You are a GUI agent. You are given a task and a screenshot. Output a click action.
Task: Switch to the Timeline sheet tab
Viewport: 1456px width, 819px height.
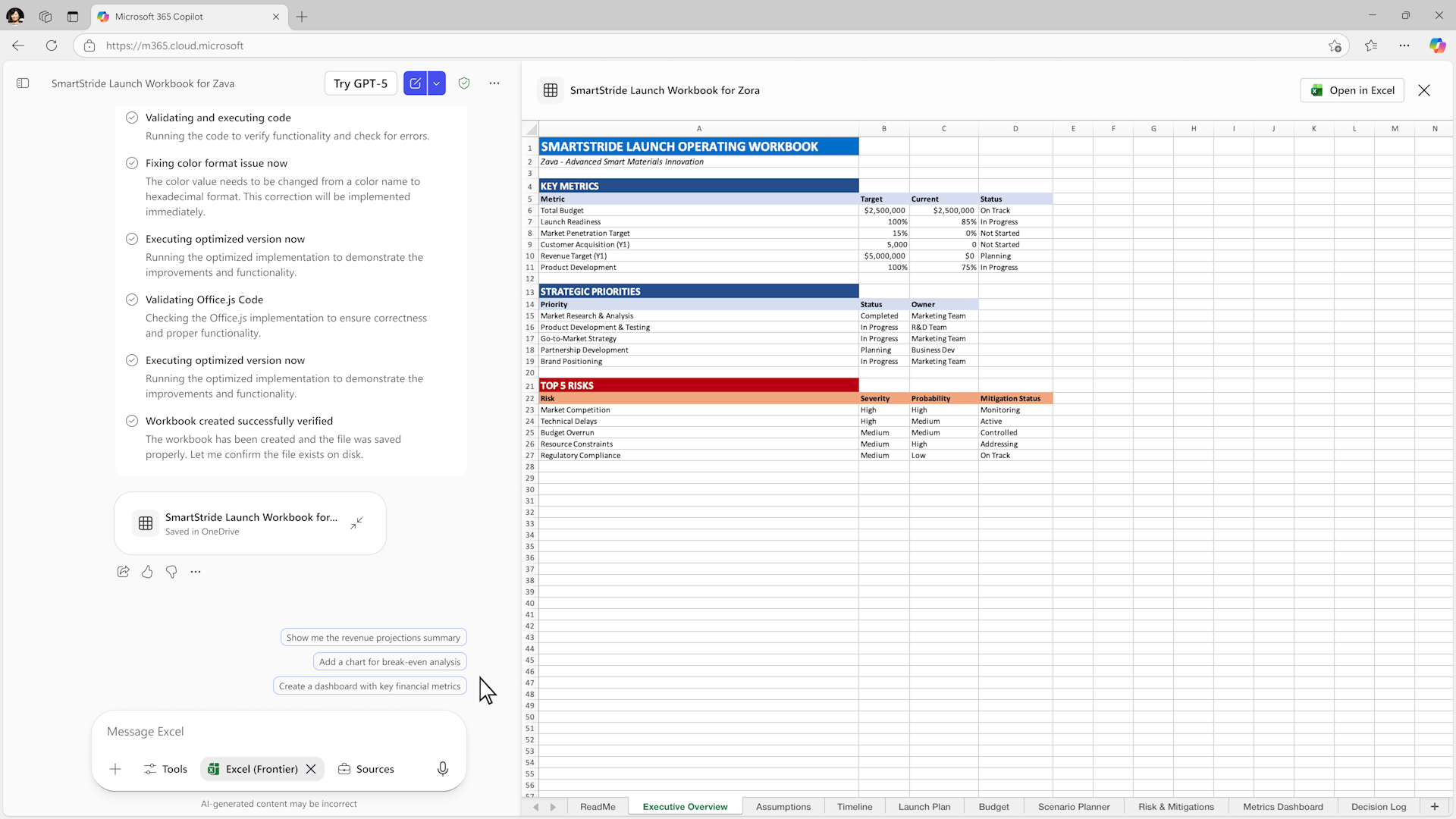[x=855, y=807]
